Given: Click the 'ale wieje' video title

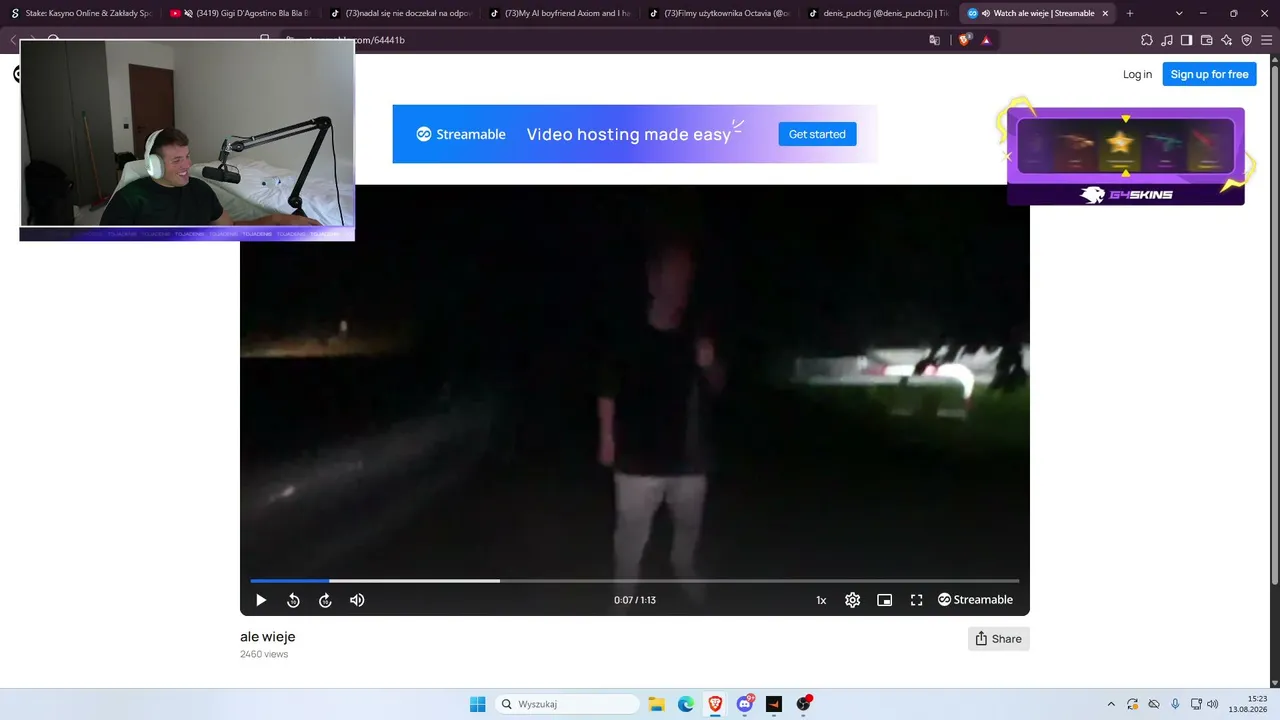Looking at the screenshot, I should coord(268,637).
